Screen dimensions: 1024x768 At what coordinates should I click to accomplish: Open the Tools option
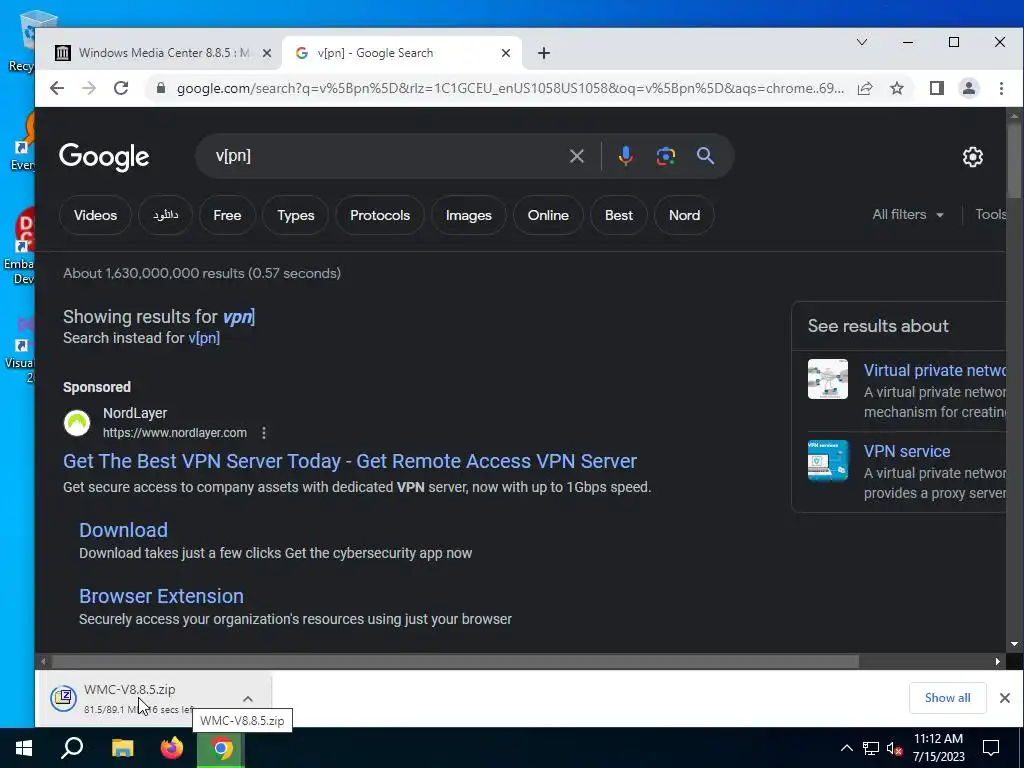[990, 215]
